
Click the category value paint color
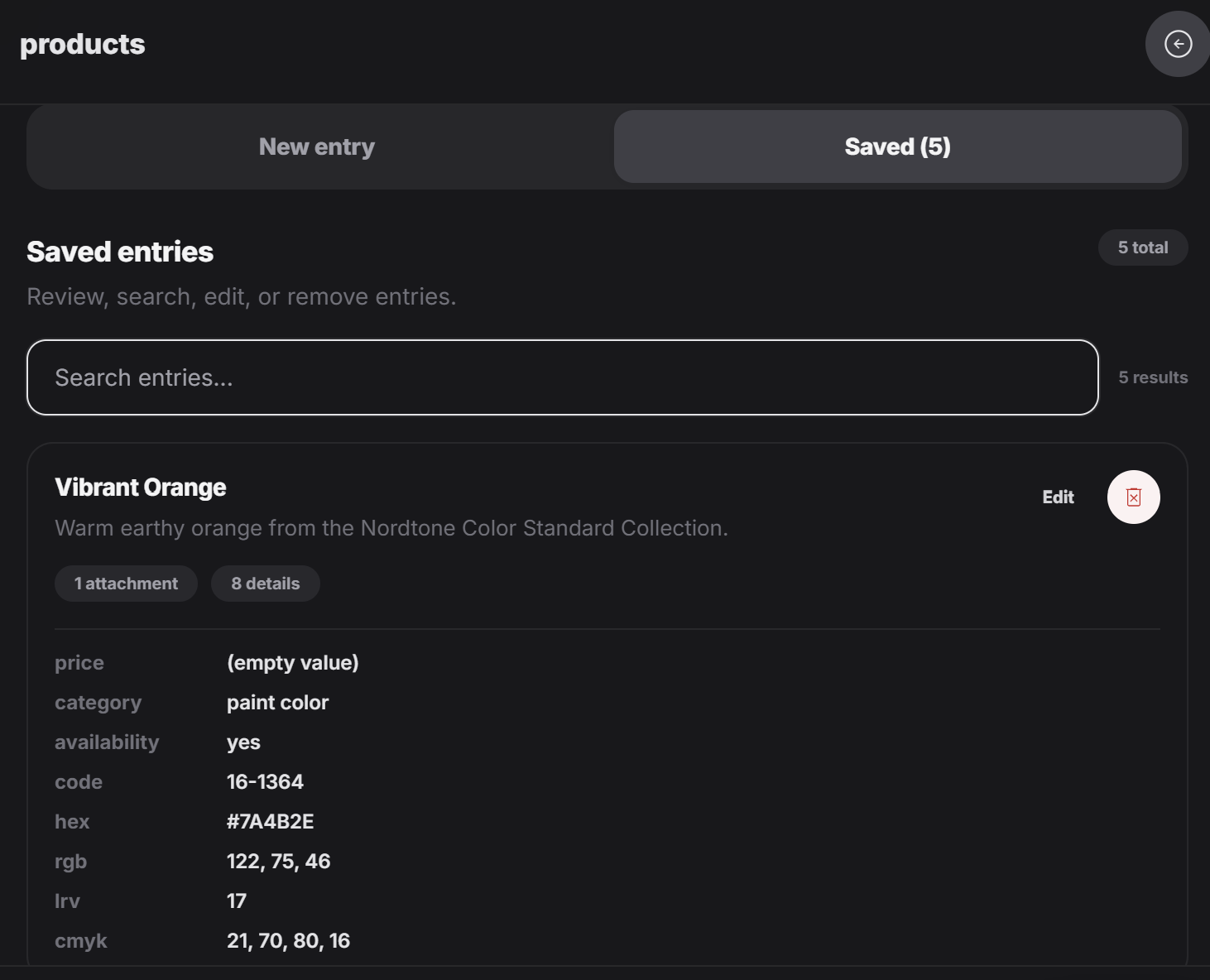click(x=278, y=703)
